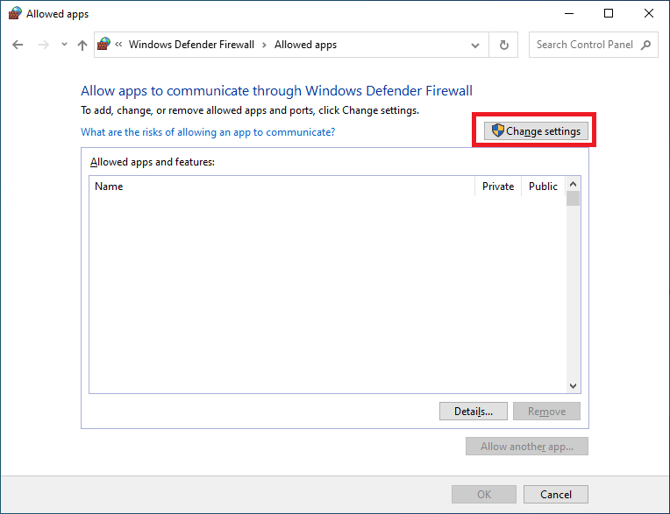The image size is (670, 514).
Task: Click Allow another app button
Action: pos(527,446)
